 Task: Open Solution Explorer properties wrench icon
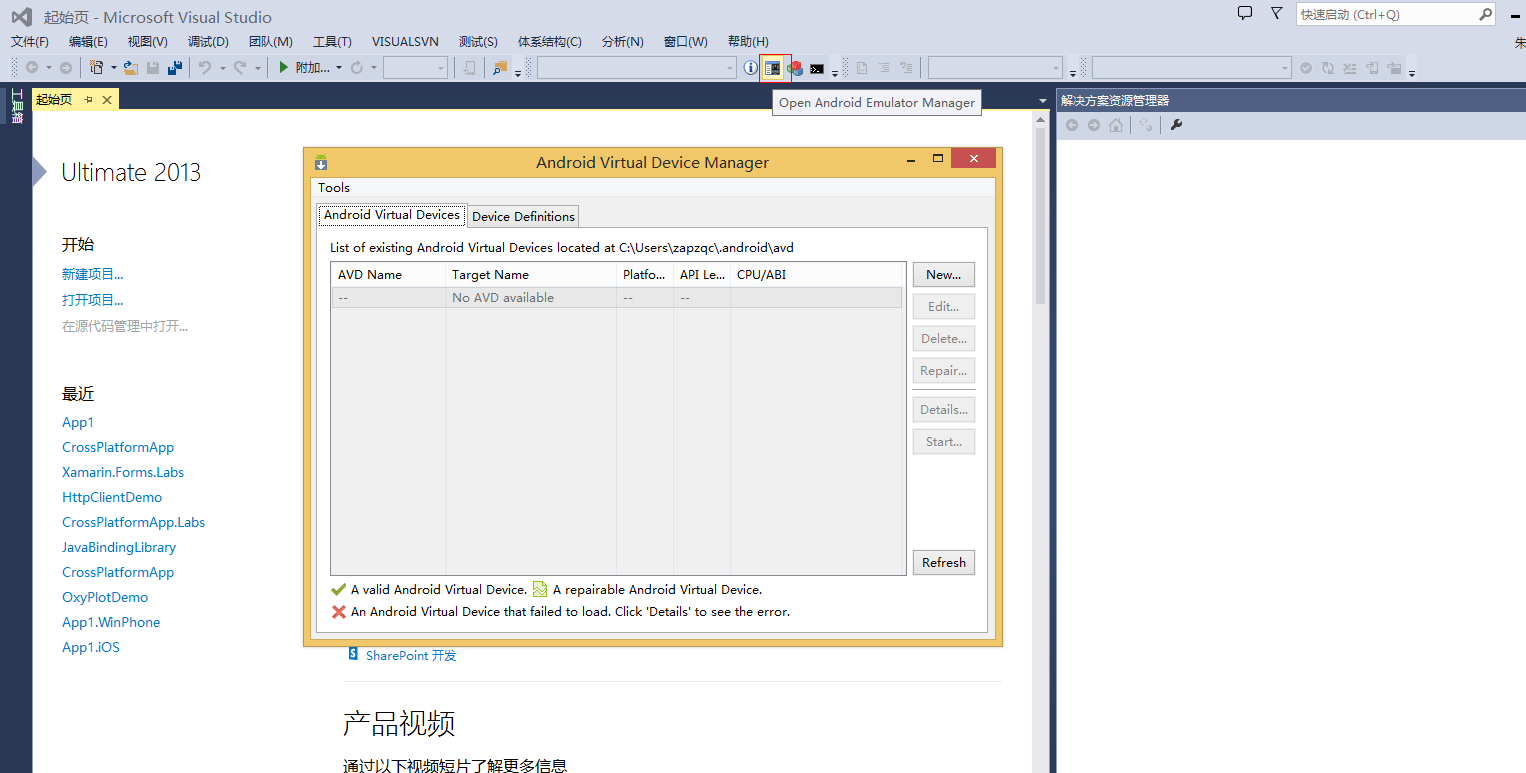1176,125
